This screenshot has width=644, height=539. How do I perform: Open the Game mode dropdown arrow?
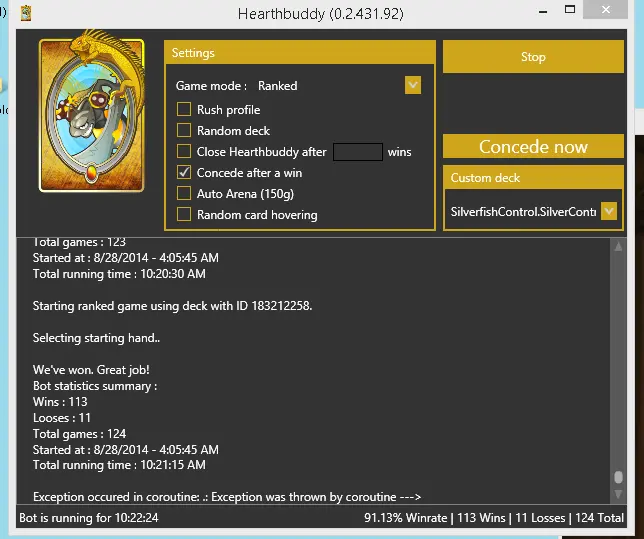[x=413, y=85]
